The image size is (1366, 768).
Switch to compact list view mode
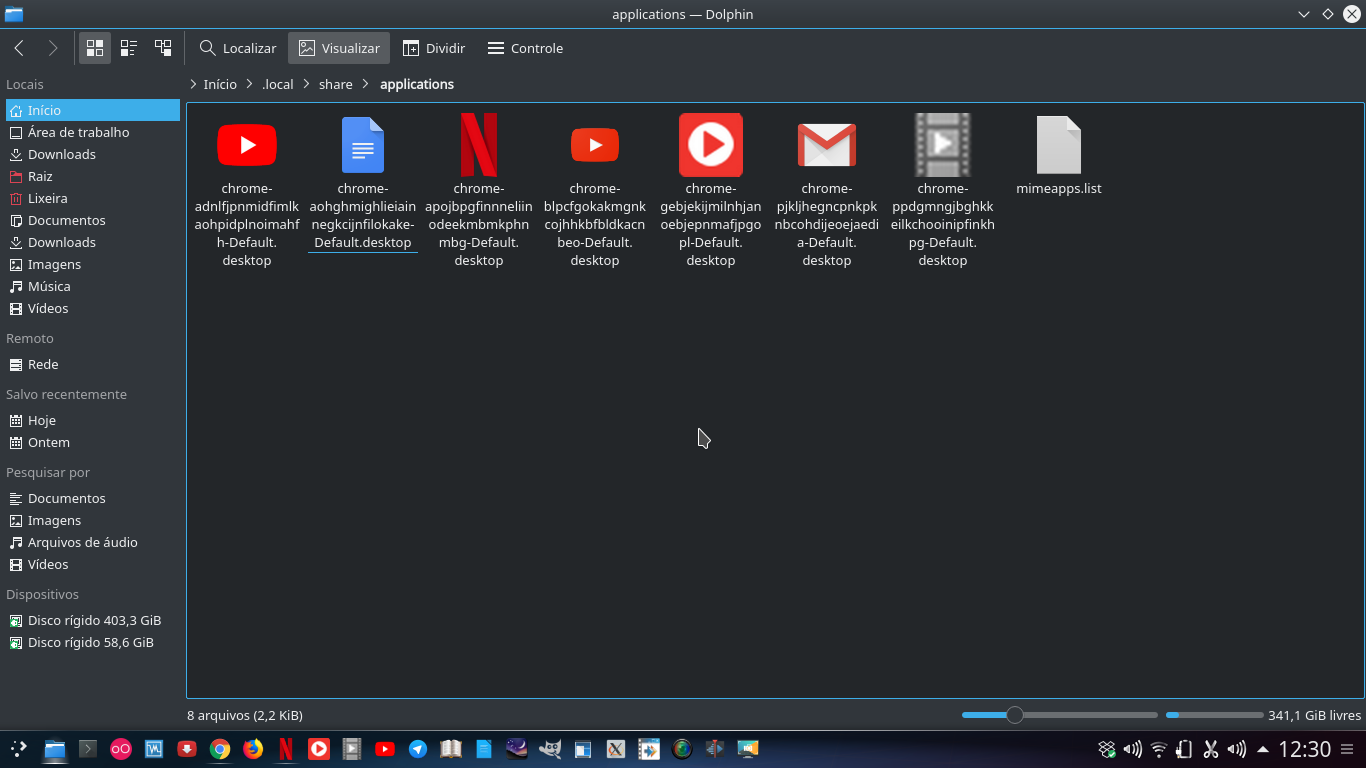click(128, 47)
